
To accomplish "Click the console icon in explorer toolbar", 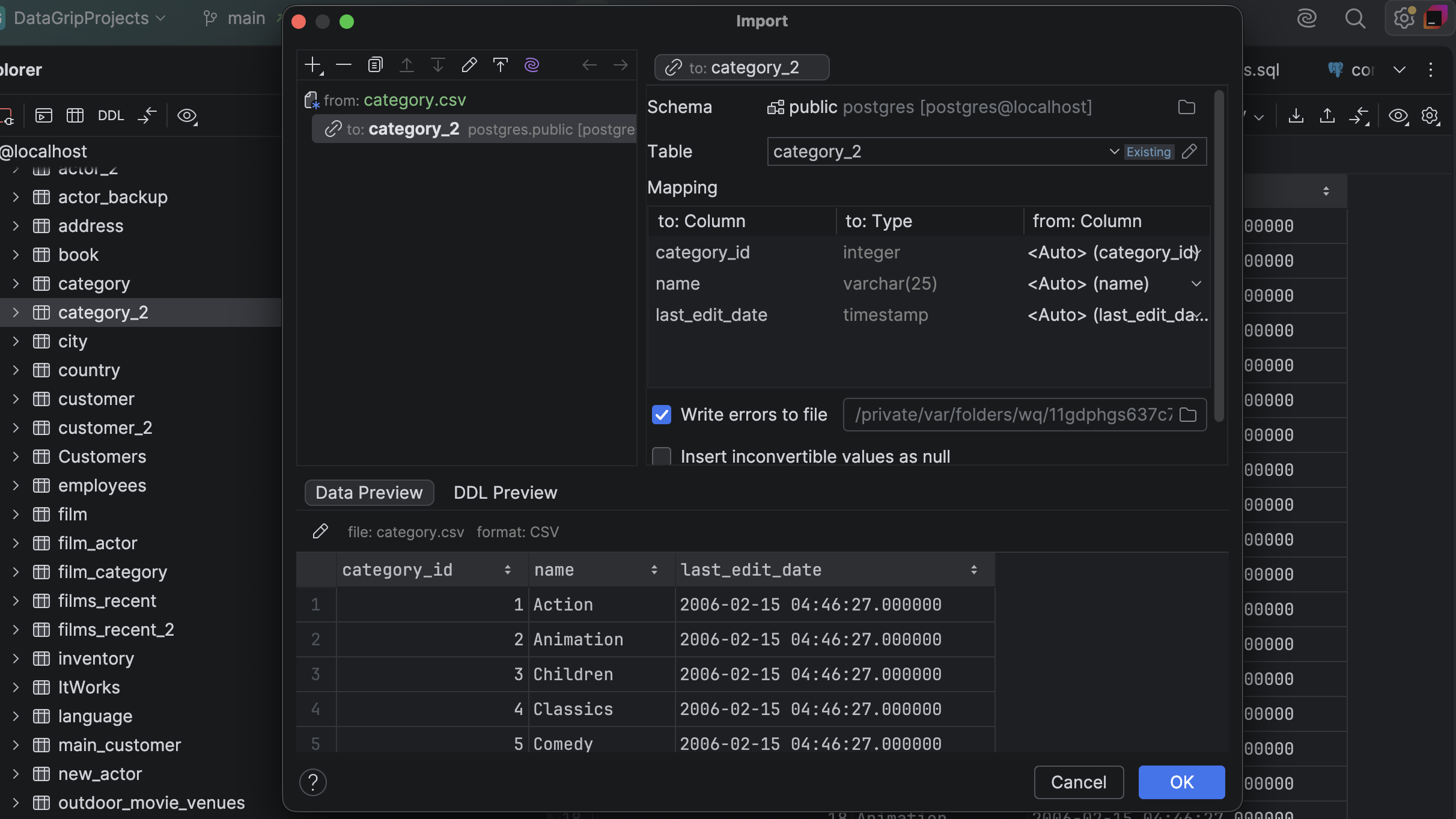I will pos(44,115).
